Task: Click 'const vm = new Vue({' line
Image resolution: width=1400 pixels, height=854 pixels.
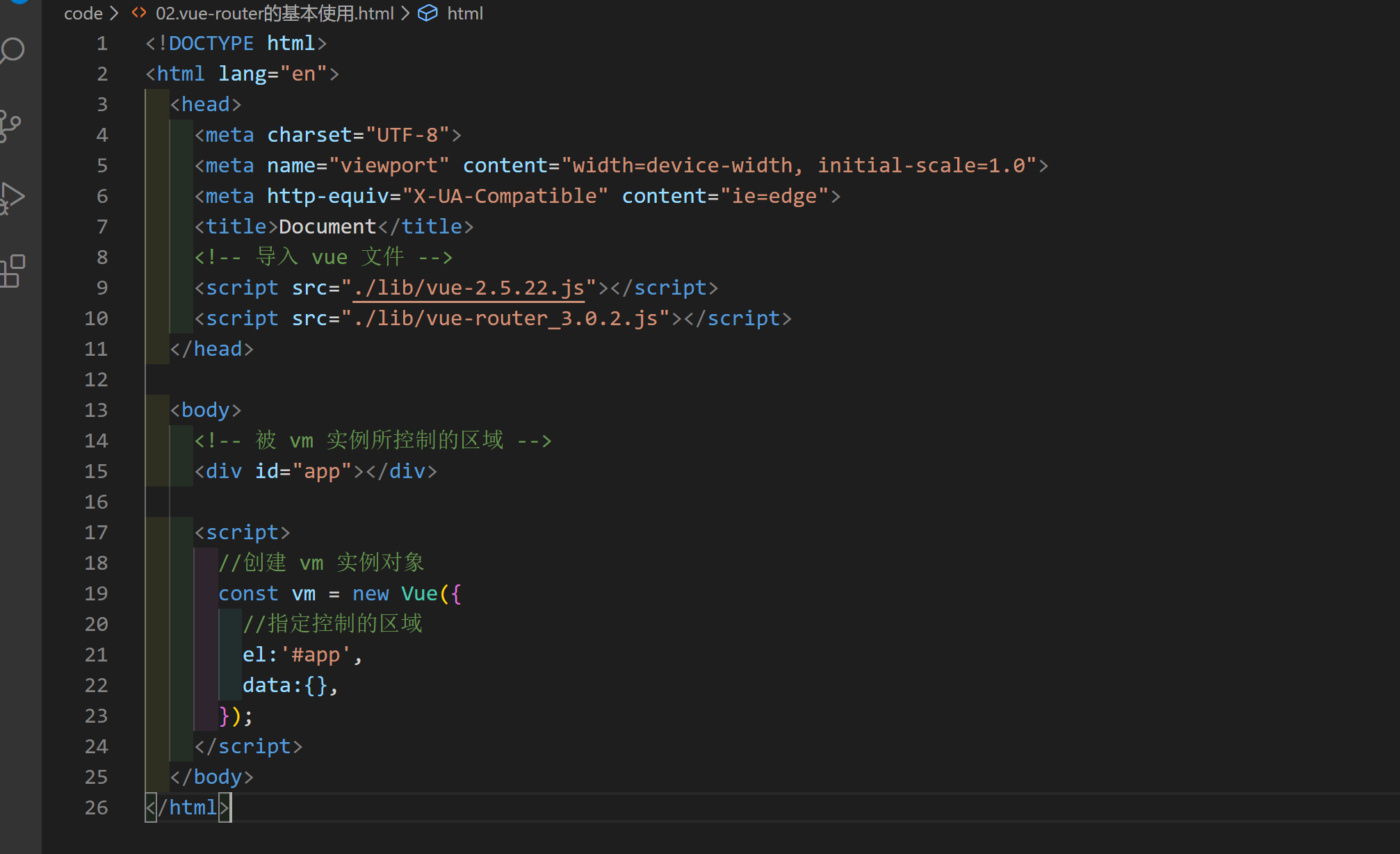Action: (340, 593)
